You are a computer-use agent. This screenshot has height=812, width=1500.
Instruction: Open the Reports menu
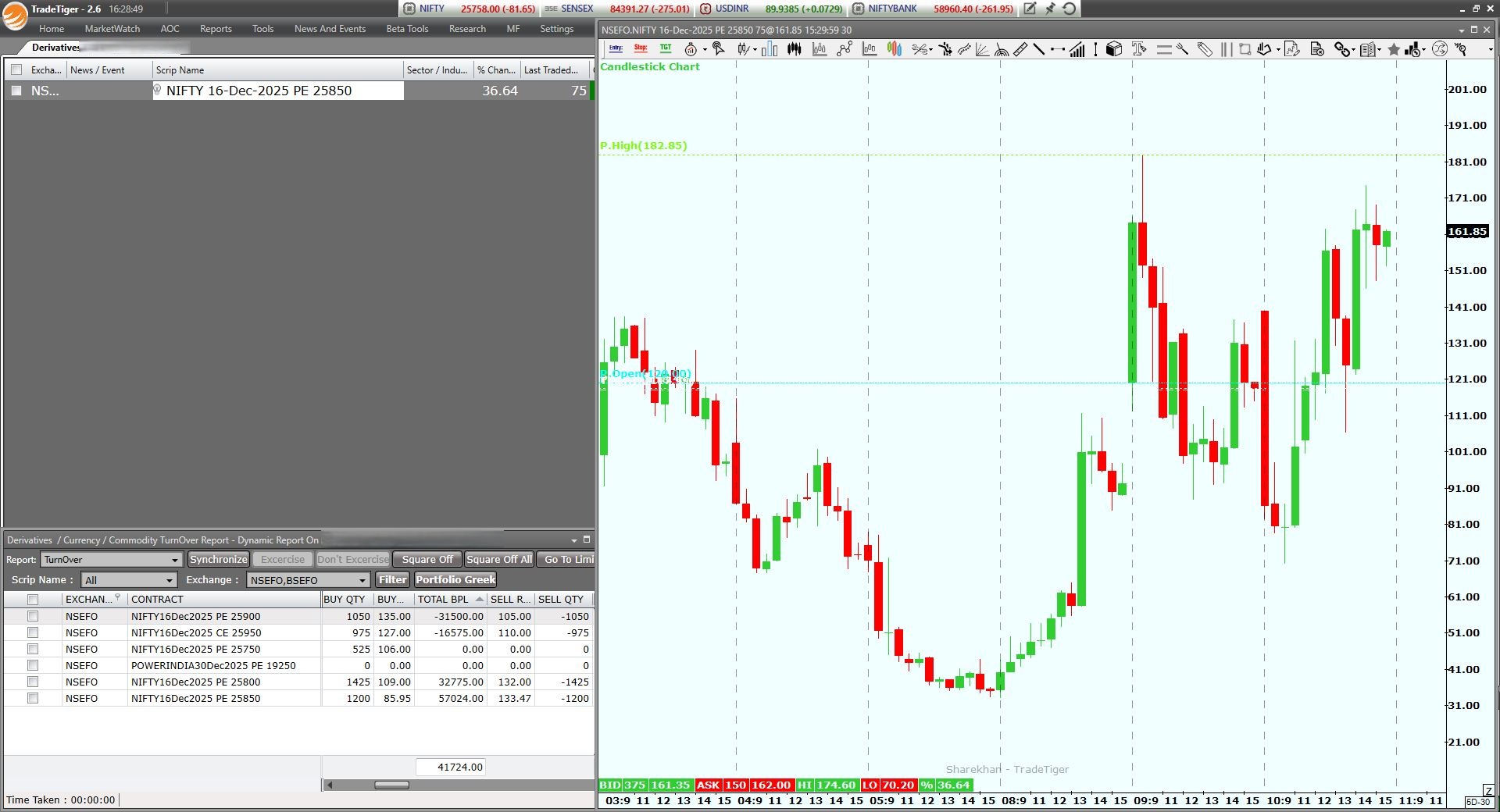click(216, 29)
